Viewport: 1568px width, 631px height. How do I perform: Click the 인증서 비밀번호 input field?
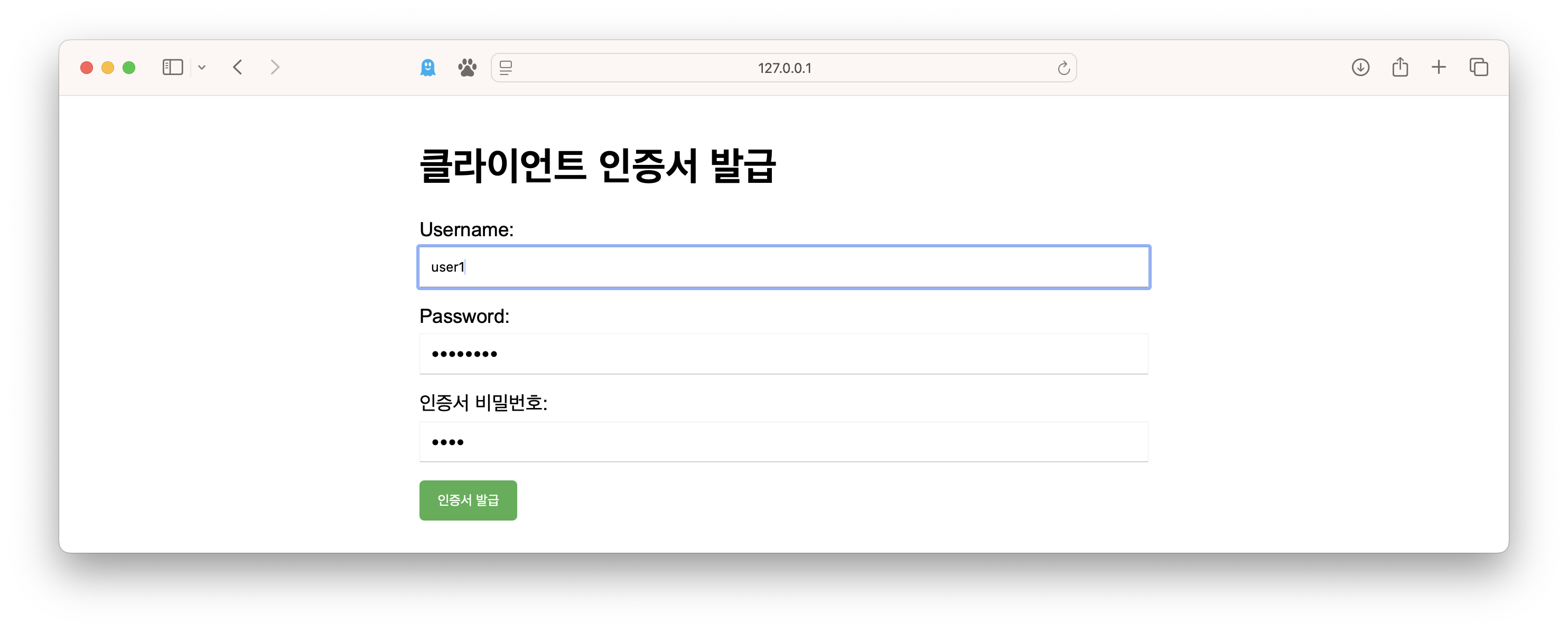click(x=784, y=442)
